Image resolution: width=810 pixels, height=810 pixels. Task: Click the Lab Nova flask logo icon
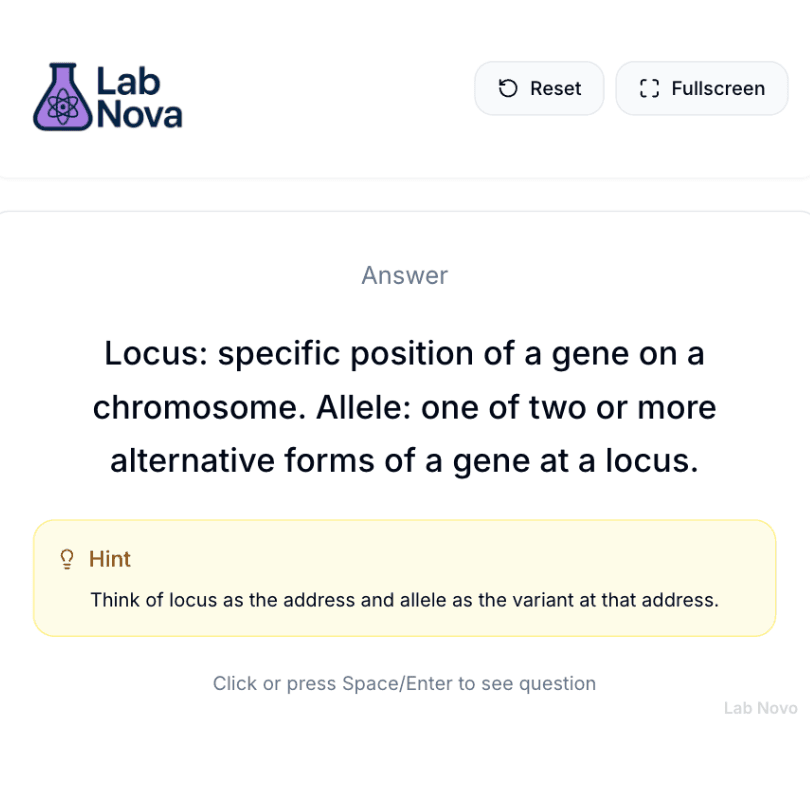(62, 97)
